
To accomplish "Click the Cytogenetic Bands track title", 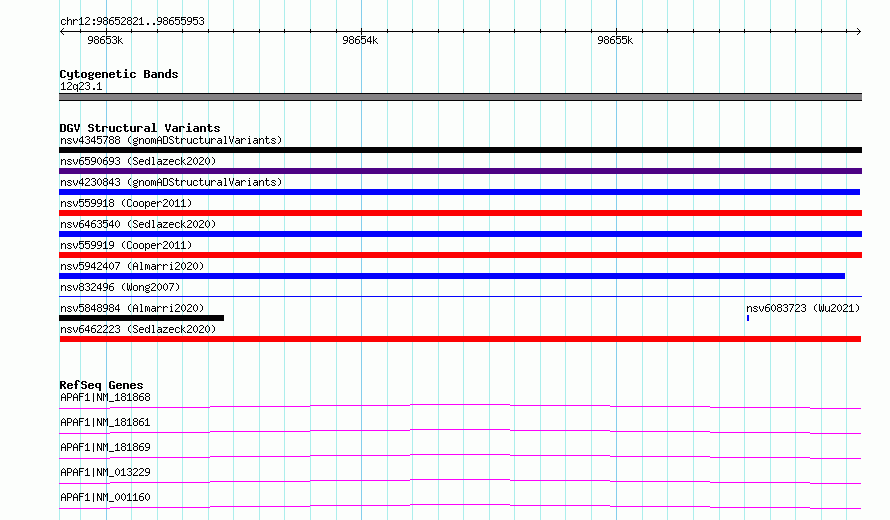I will (x=119, y=74).
